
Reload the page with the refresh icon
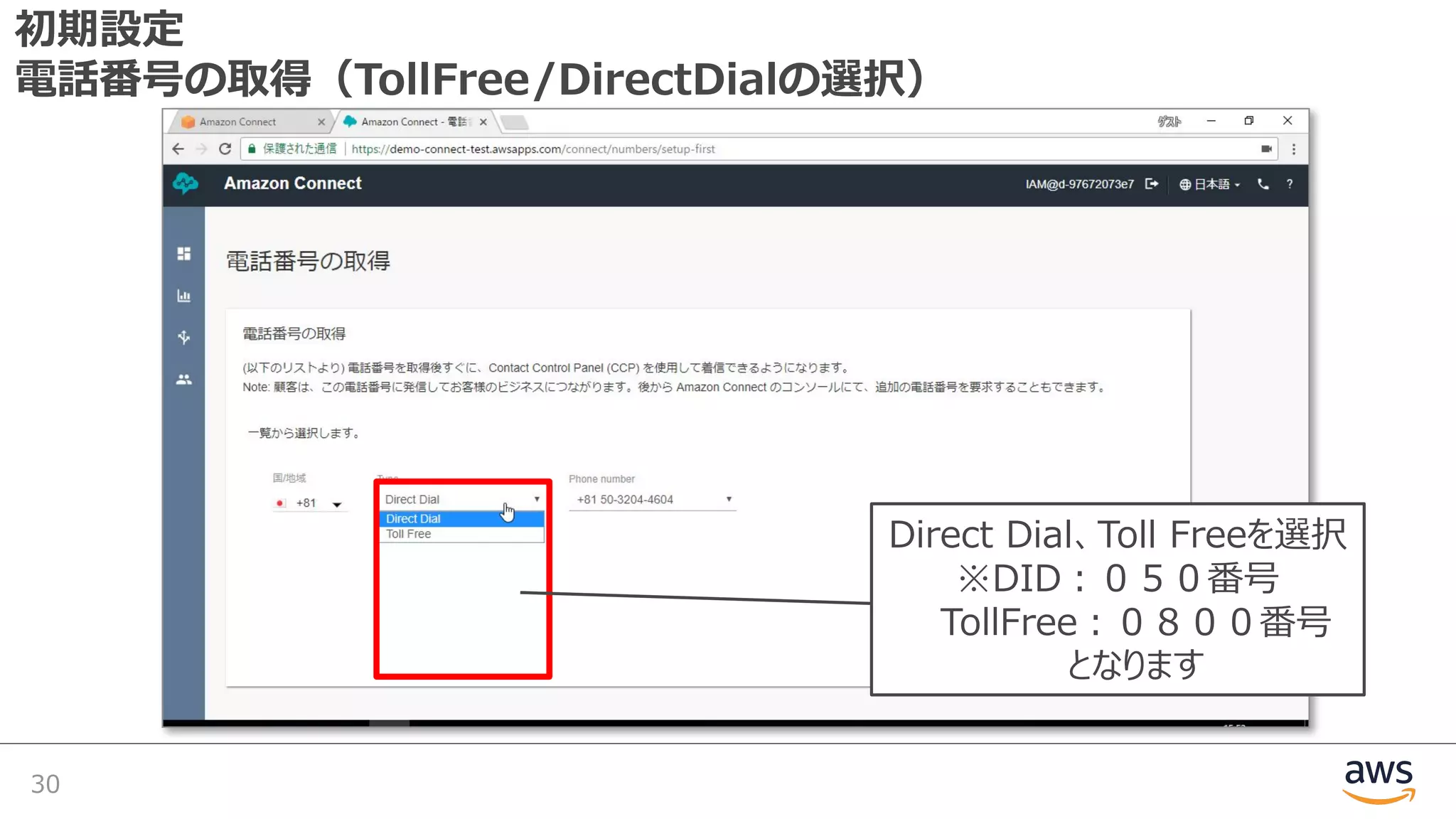point(225,149)
